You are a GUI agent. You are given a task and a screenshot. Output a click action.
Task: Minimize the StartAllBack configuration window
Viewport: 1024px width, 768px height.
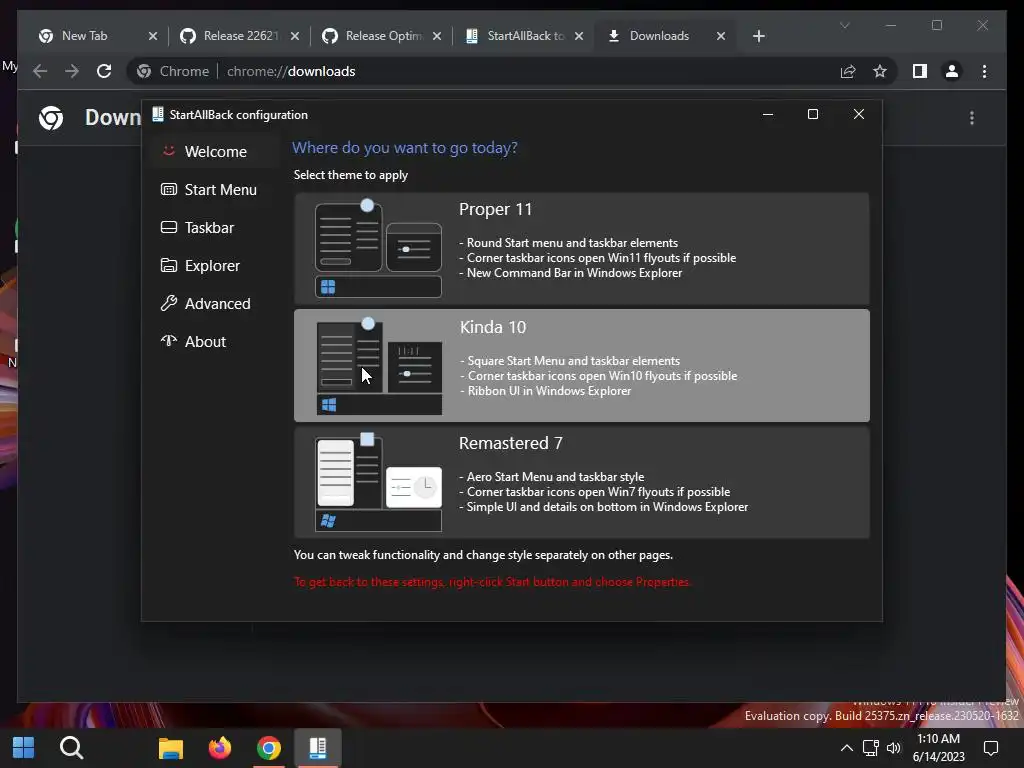768,114
